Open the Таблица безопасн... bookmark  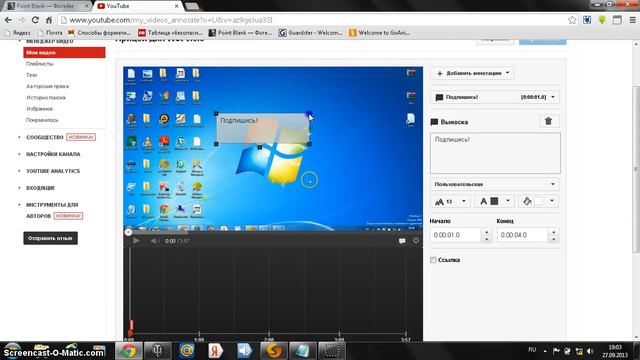[x=170, y=33]
